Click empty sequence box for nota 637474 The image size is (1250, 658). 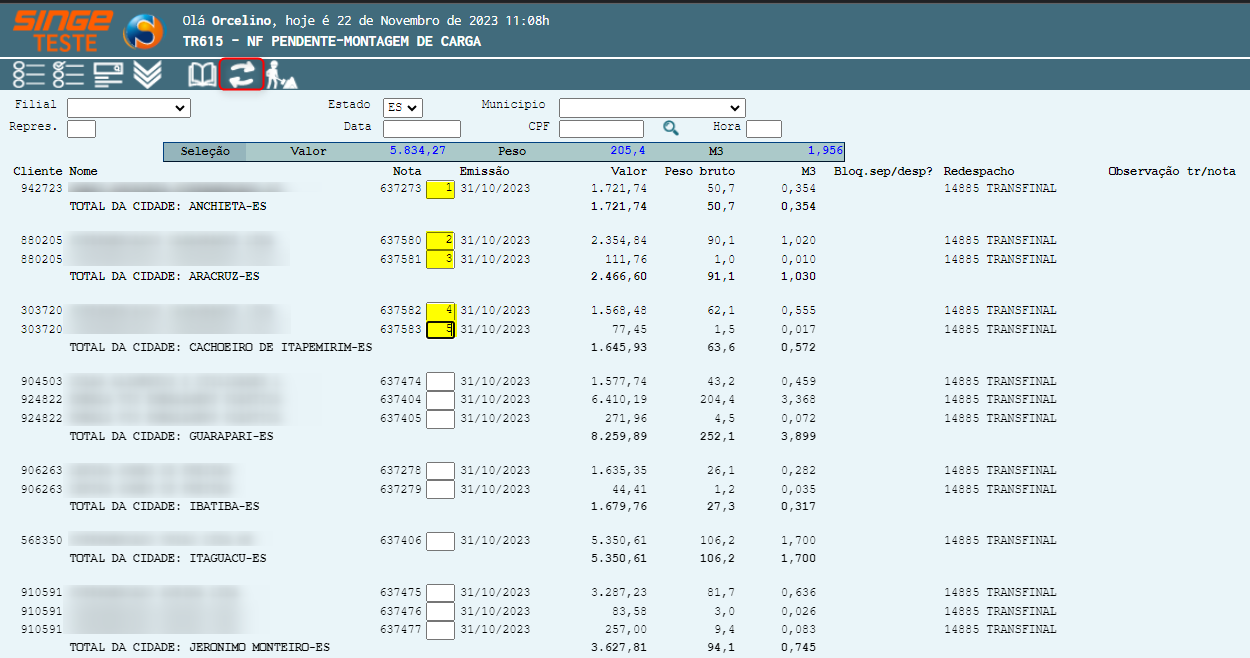[440, 382]
